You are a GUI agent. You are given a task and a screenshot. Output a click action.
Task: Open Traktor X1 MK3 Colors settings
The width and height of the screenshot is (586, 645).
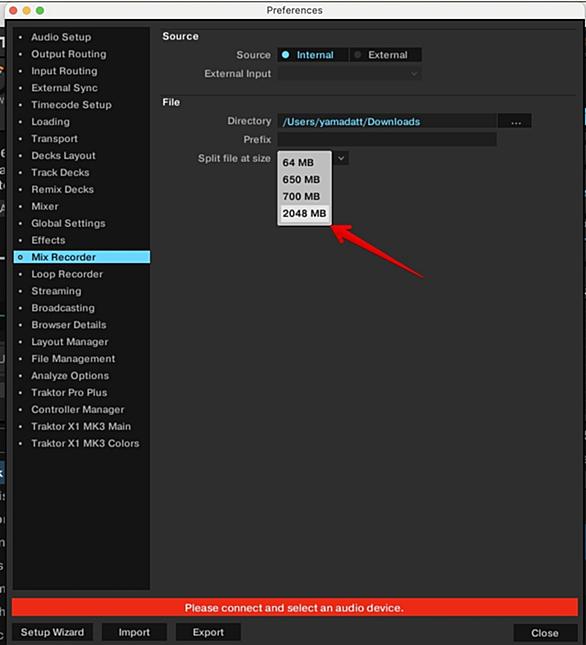point(85,443)
